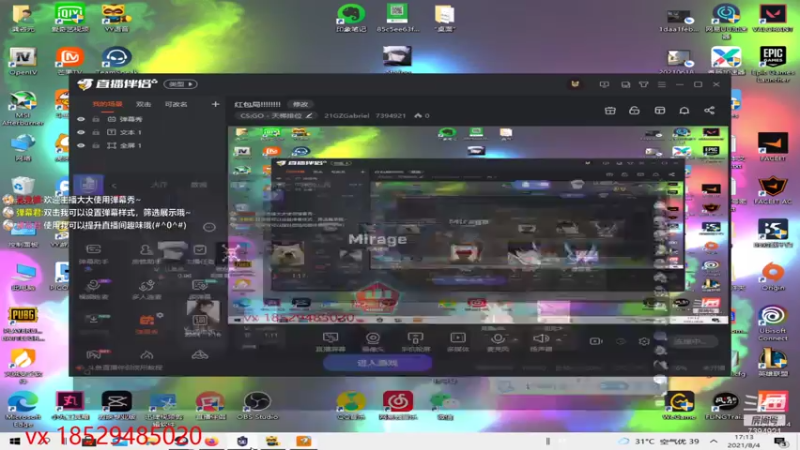This screenshot has height=450, width=800.
Task: Click the lock icon in stream header
Action: click(x=634, y=110)
